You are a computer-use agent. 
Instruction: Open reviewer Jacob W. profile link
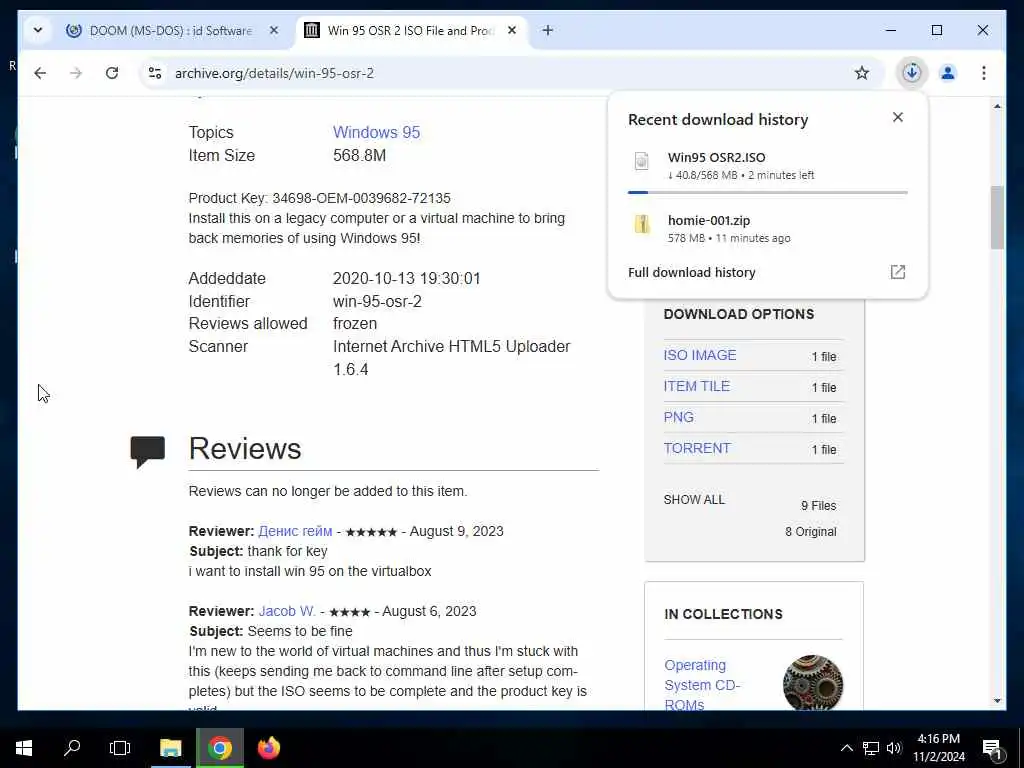point(287,611)
